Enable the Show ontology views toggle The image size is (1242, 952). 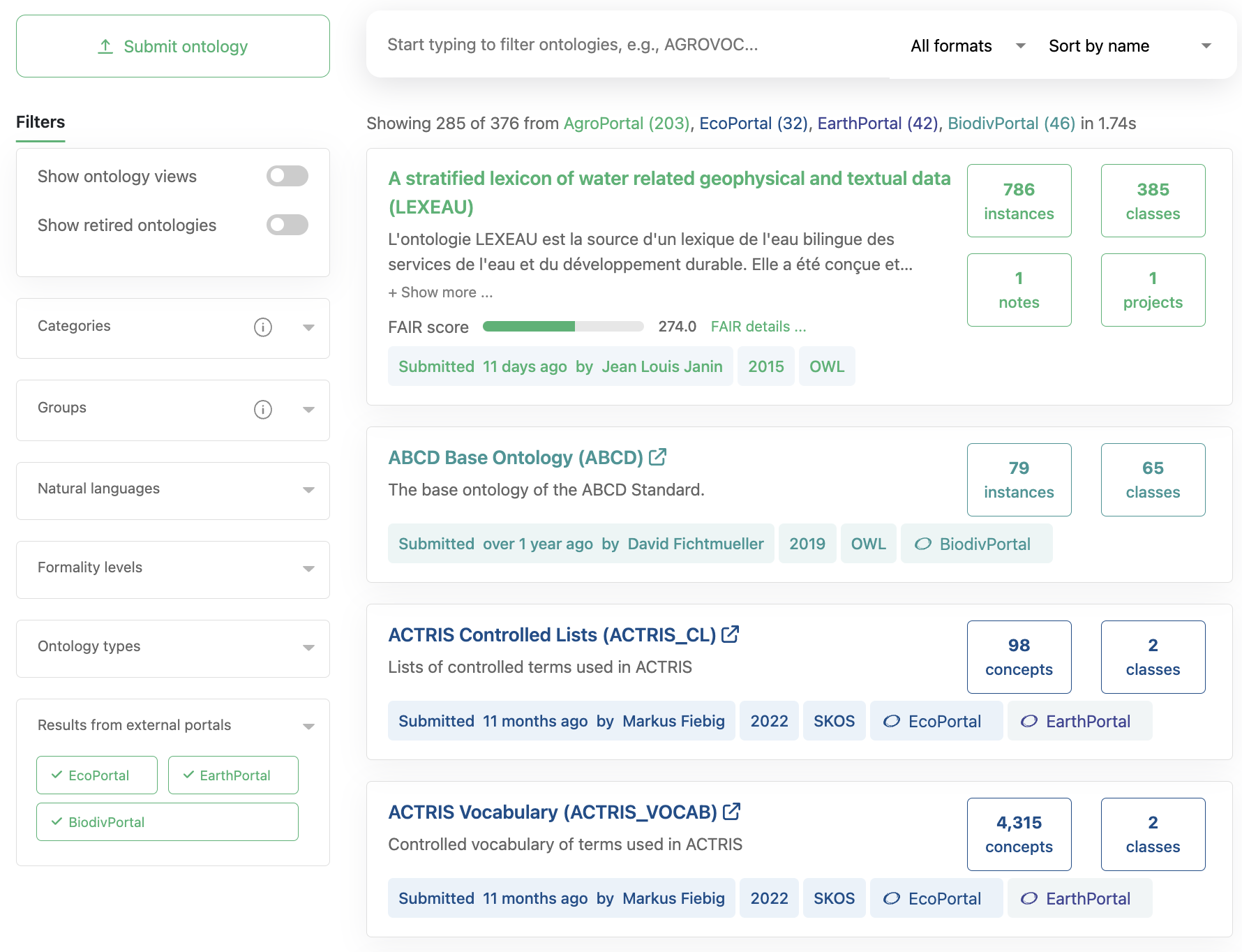point(287,176)
